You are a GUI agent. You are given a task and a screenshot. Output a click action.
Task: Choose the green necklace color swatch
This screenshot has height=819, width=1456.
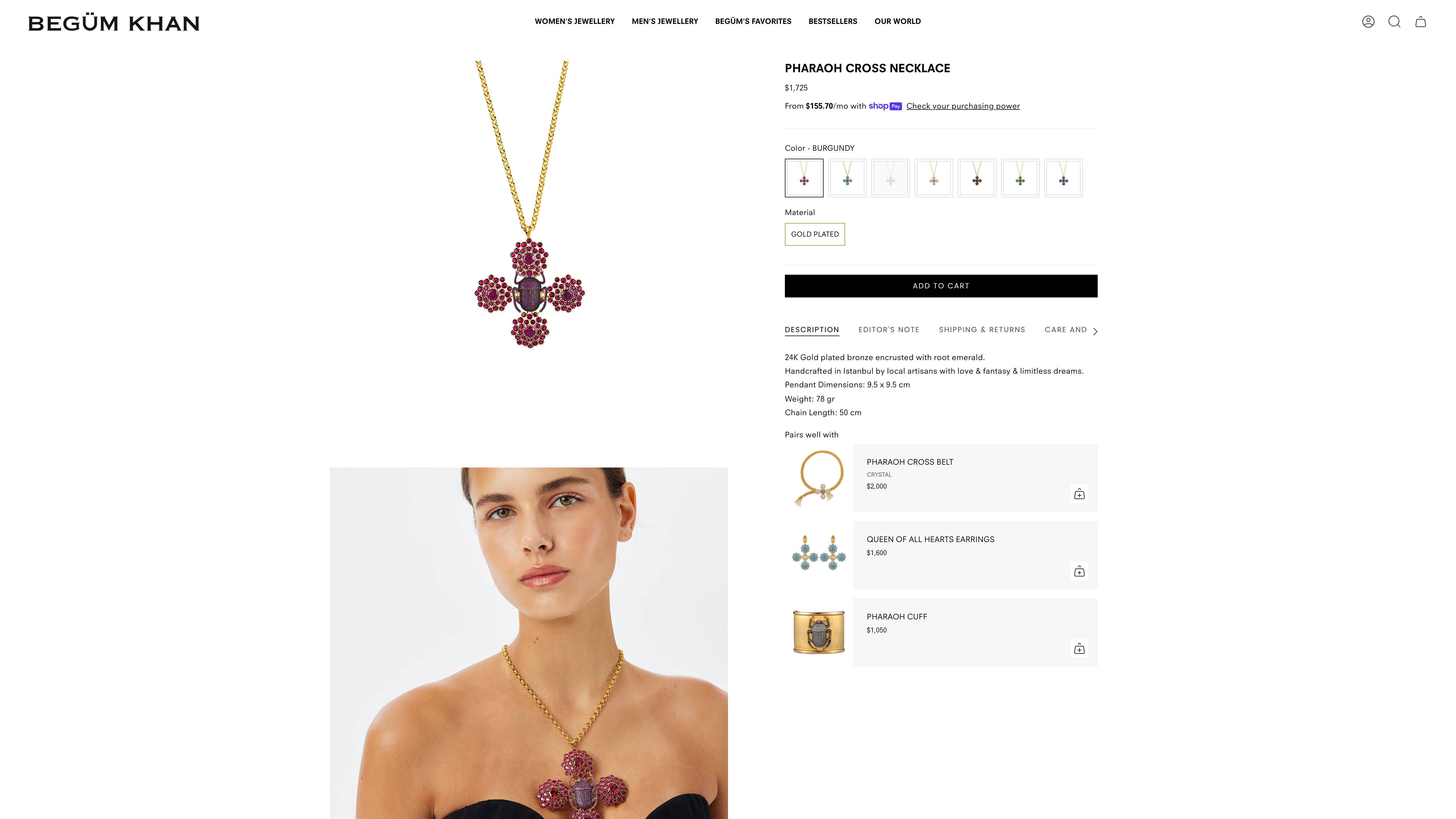pos(1020,178)
